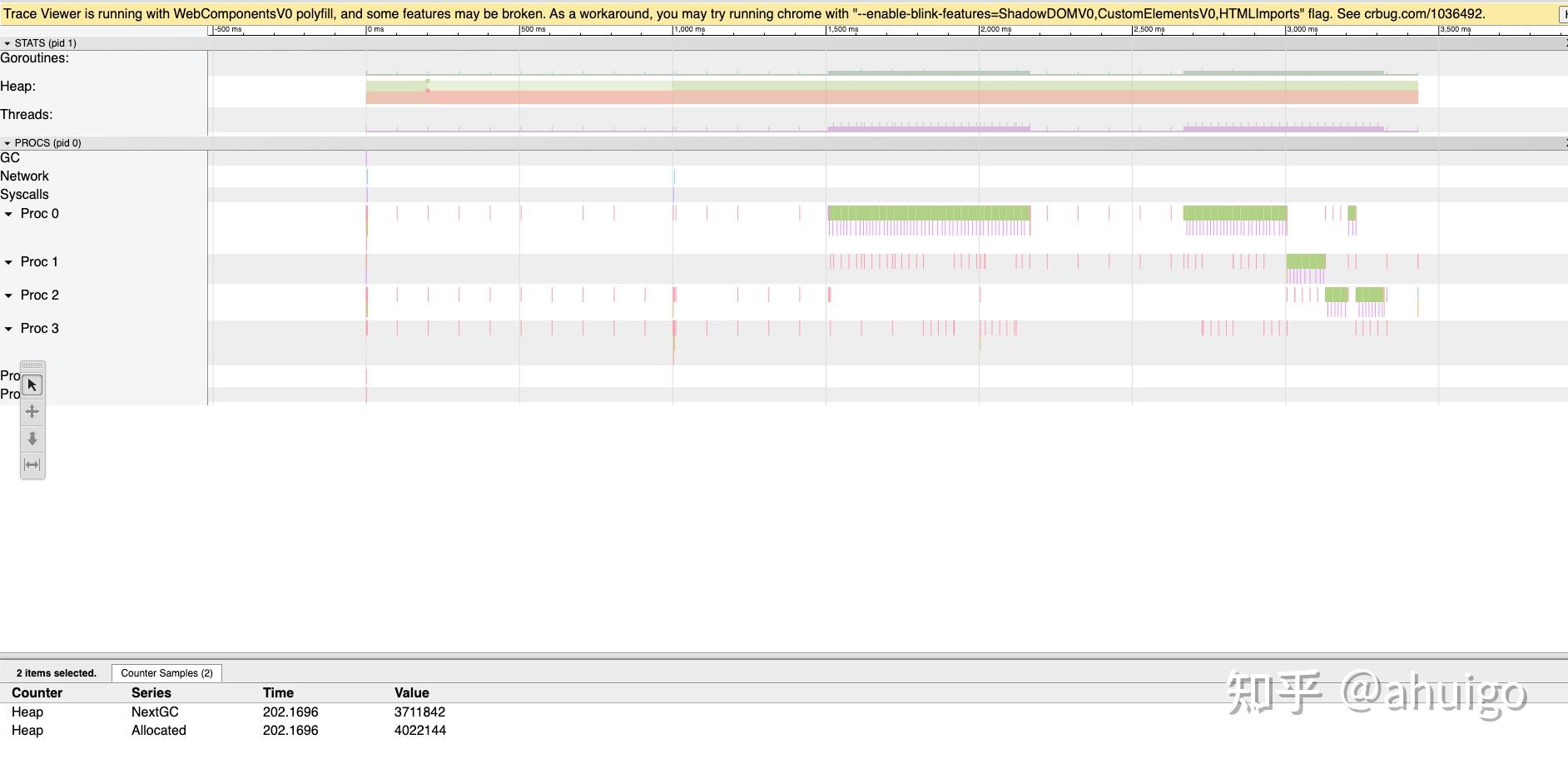Image resolution: width=1568 pixels, height=764 pixels.
Task: Collapse the PROCS (pid 0) section
Action: pyautogui.click(x=7, y=143)
